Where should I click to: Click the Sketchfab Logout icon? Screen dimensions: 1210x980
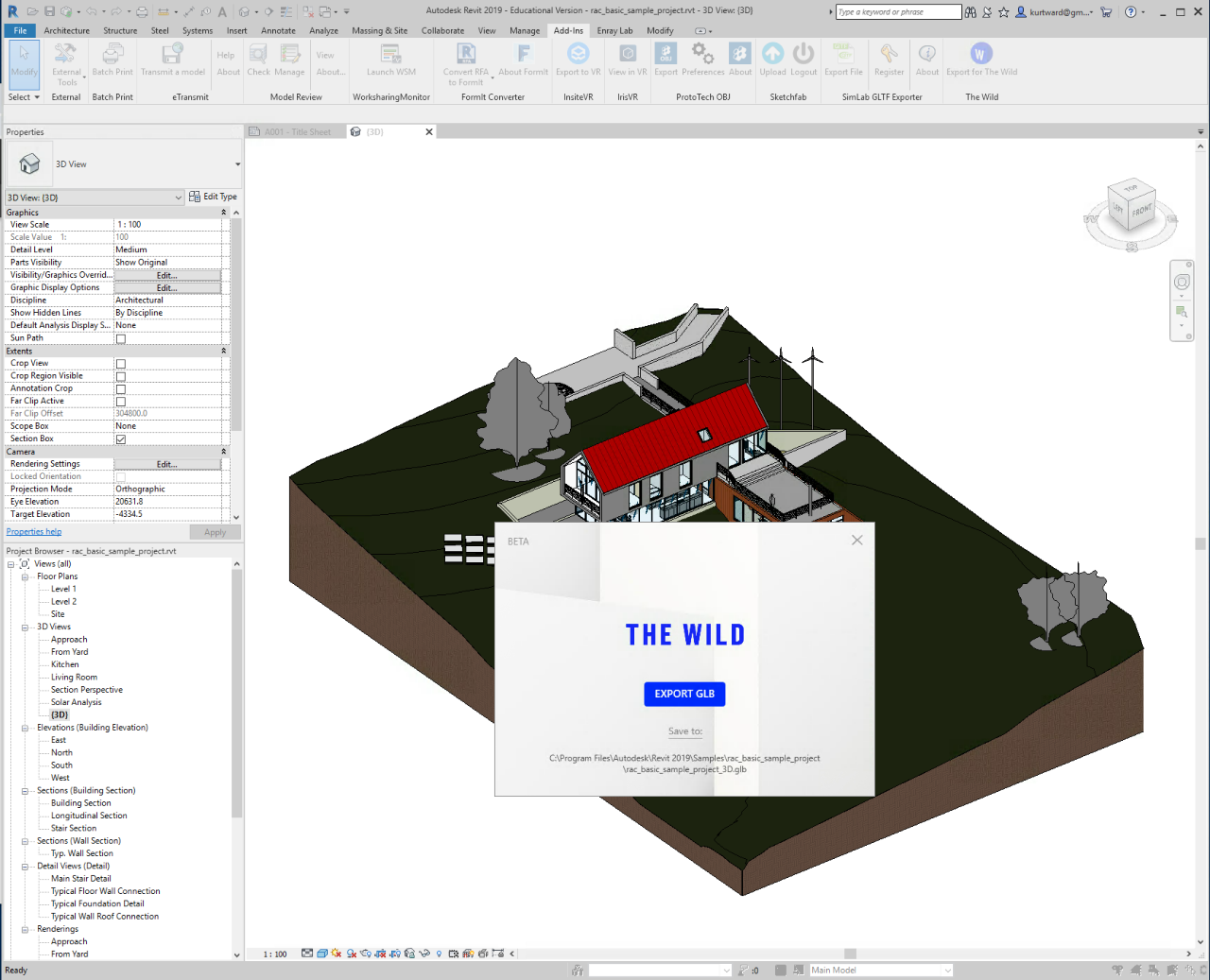pos(804,54)
